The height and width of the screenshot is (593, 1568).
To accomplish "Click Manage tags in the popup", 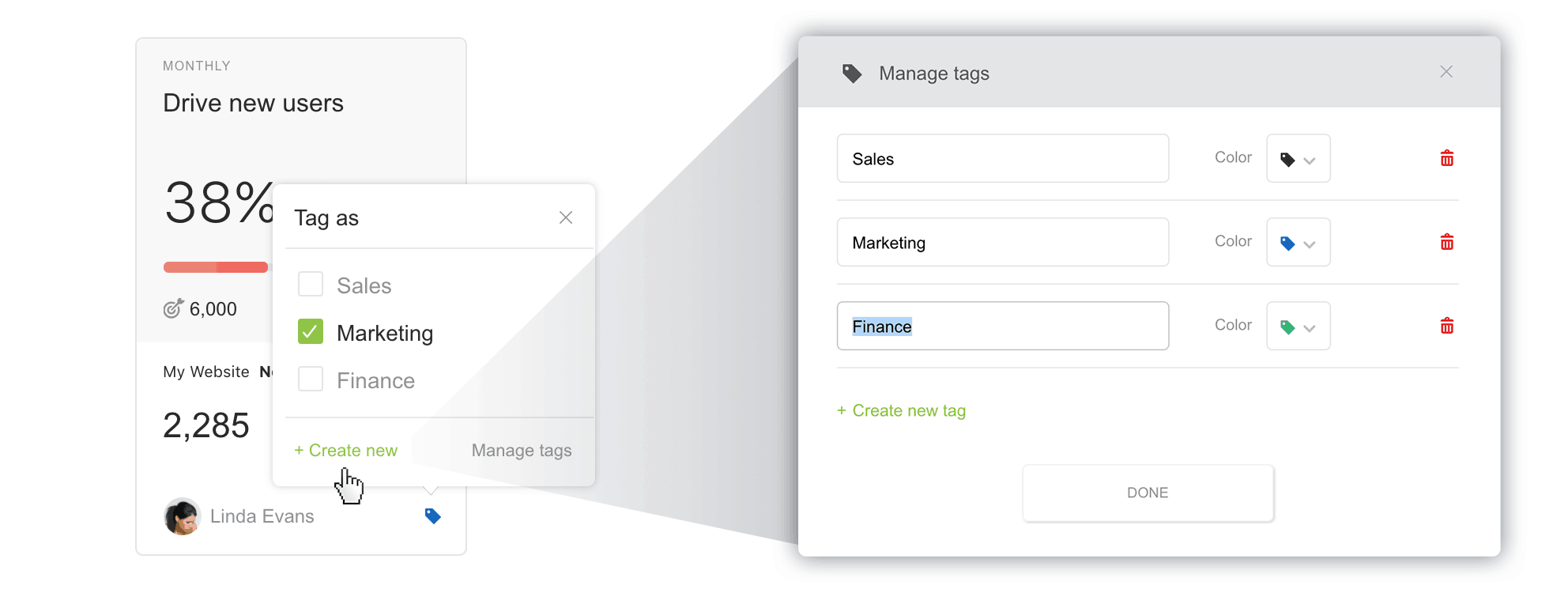I will 522,451.
